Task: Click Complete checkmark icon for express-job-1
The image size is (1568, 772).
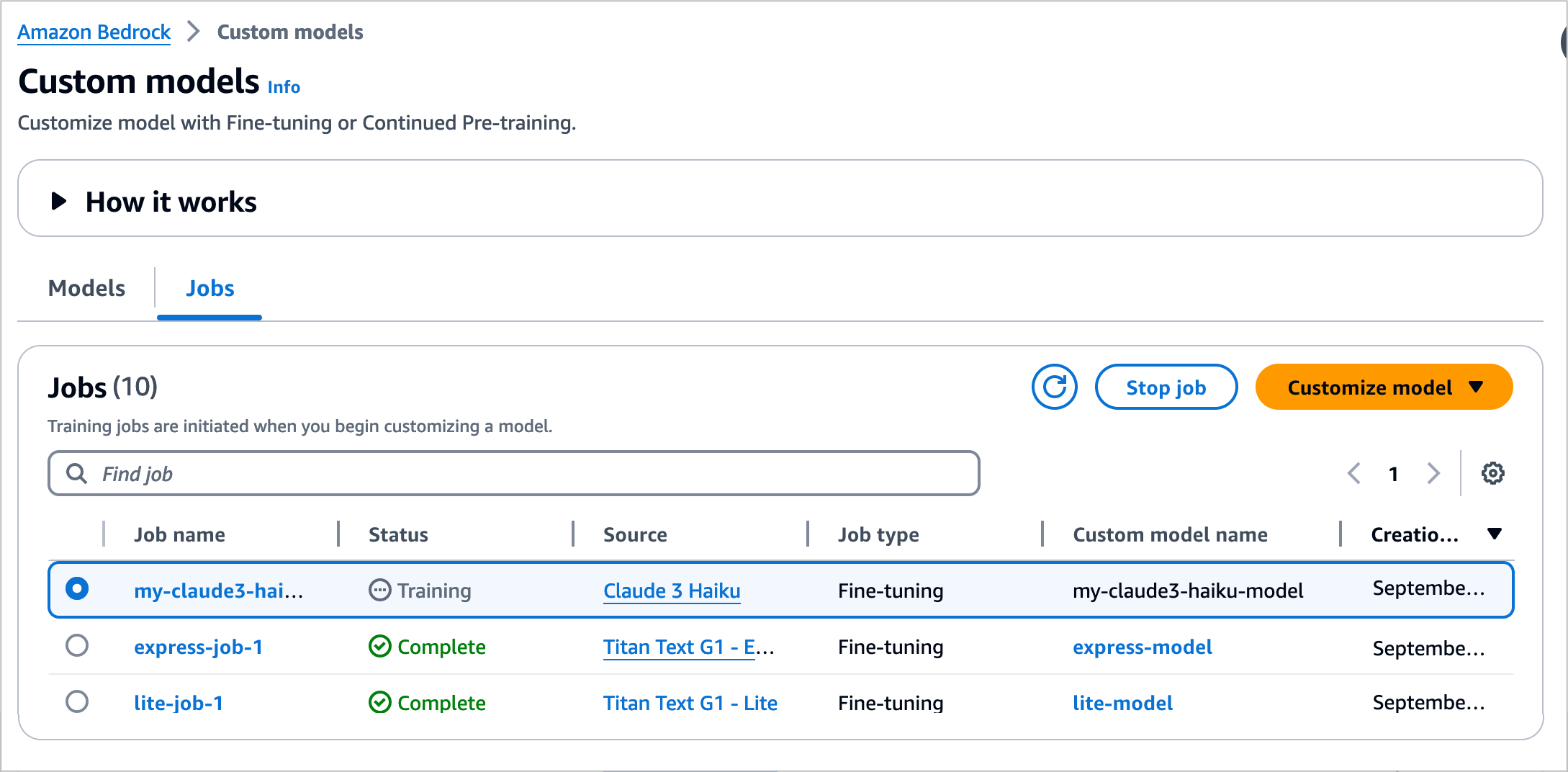Action: coord(379,647)
